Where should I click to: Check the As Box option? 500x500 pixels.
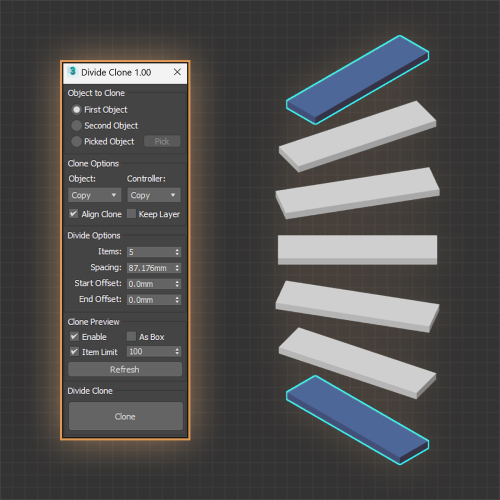click(131, 336)
